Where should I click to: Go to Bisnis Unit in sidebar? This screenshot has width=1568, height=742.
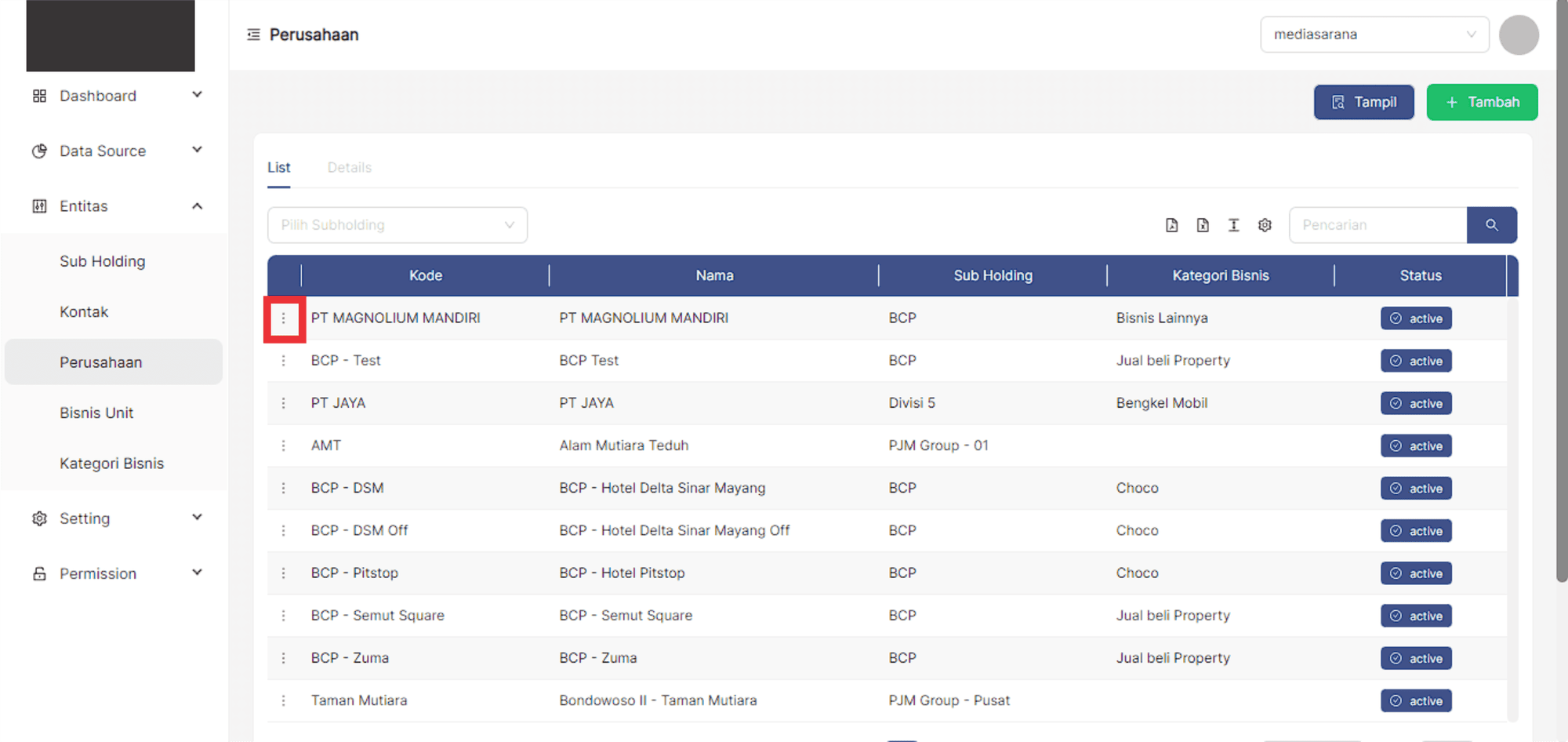[96, 413]
